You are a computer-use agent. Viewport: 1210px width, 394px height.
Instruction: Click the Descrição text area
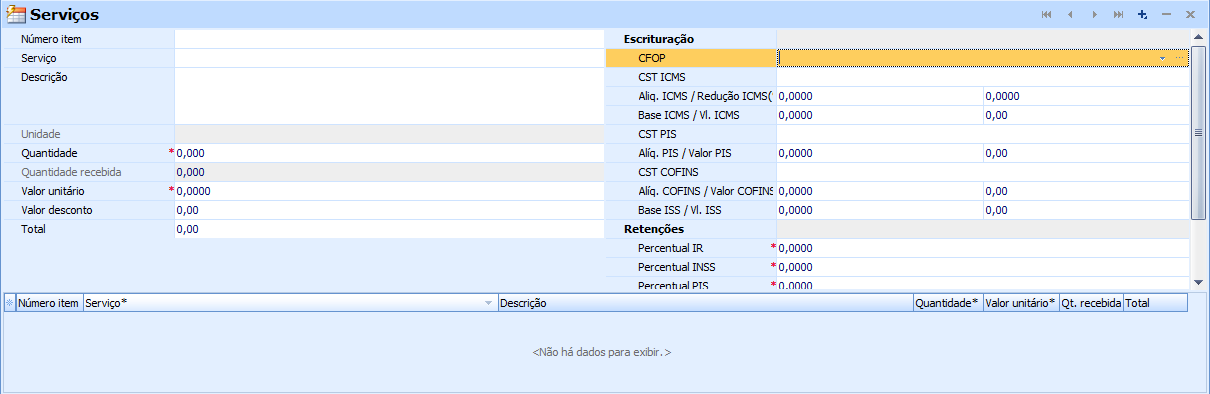[389, 96]
